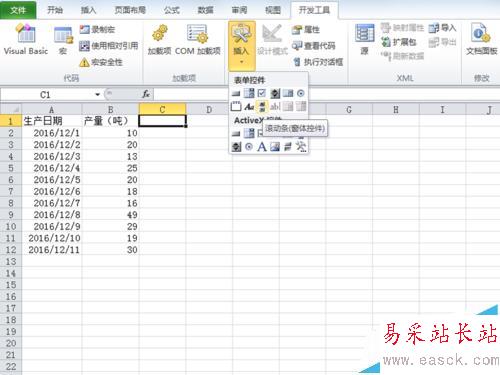Start 录制宏 (Record Macro)
The height and width of the screenshot is (375, 500).
click(x=97, y=30)
